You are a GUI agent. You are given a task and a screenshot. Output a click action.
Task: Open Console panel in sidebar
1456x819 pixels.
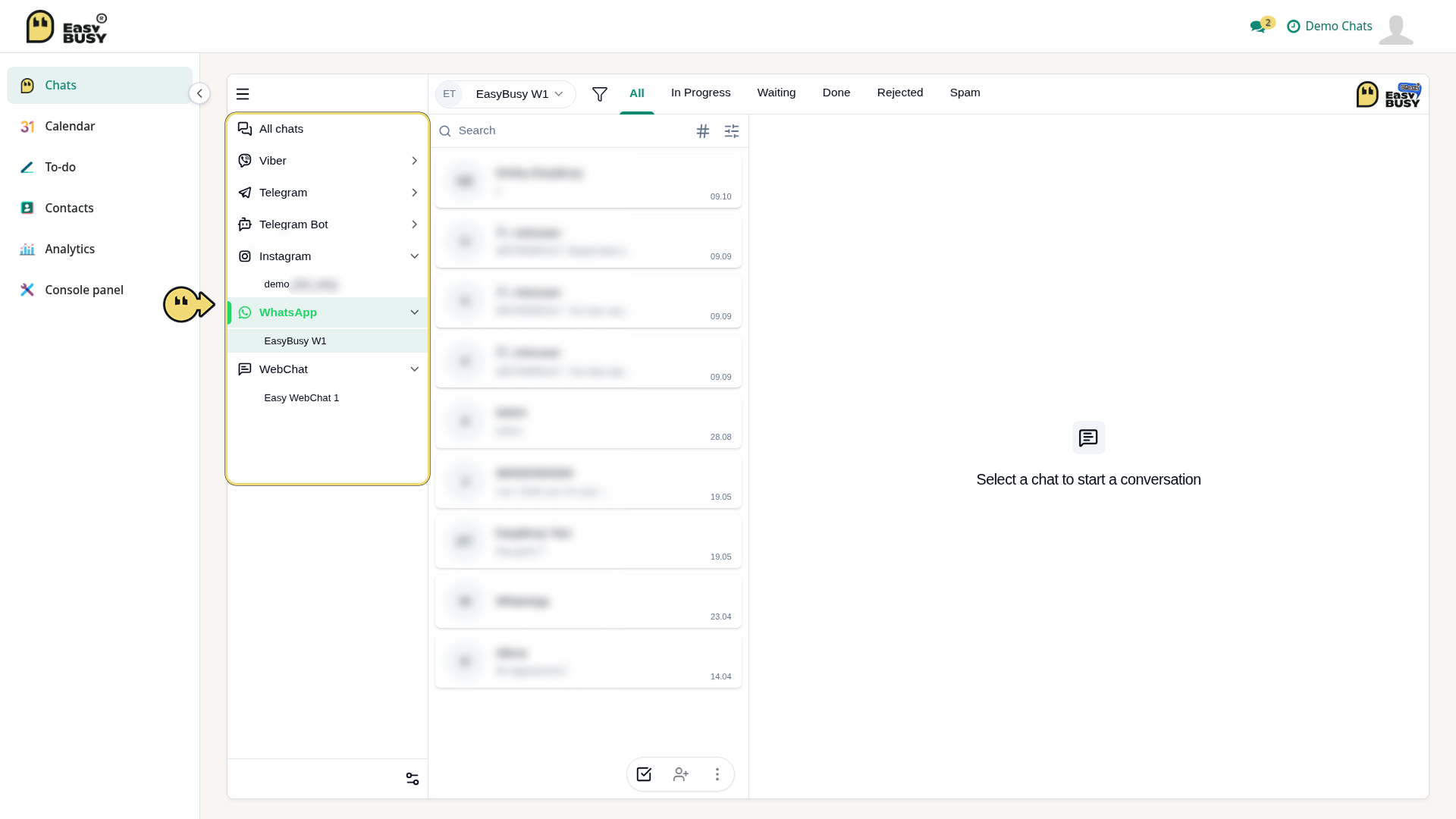[99, 290]
